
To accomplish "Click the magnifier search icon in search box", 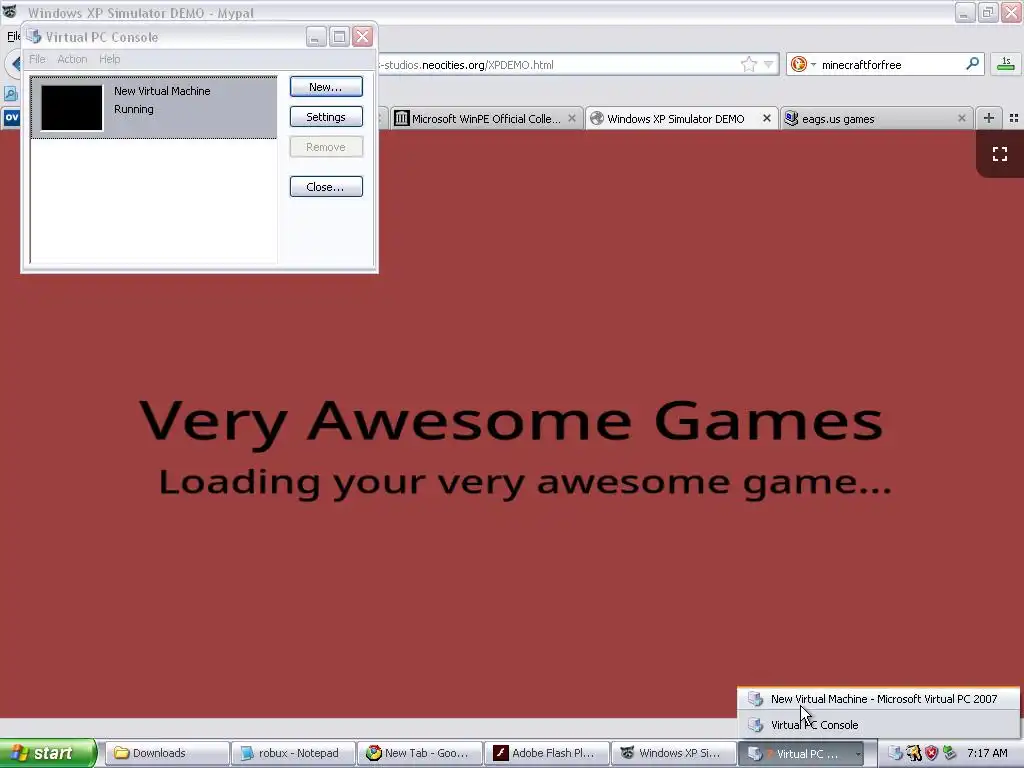I will click(972, 64).
